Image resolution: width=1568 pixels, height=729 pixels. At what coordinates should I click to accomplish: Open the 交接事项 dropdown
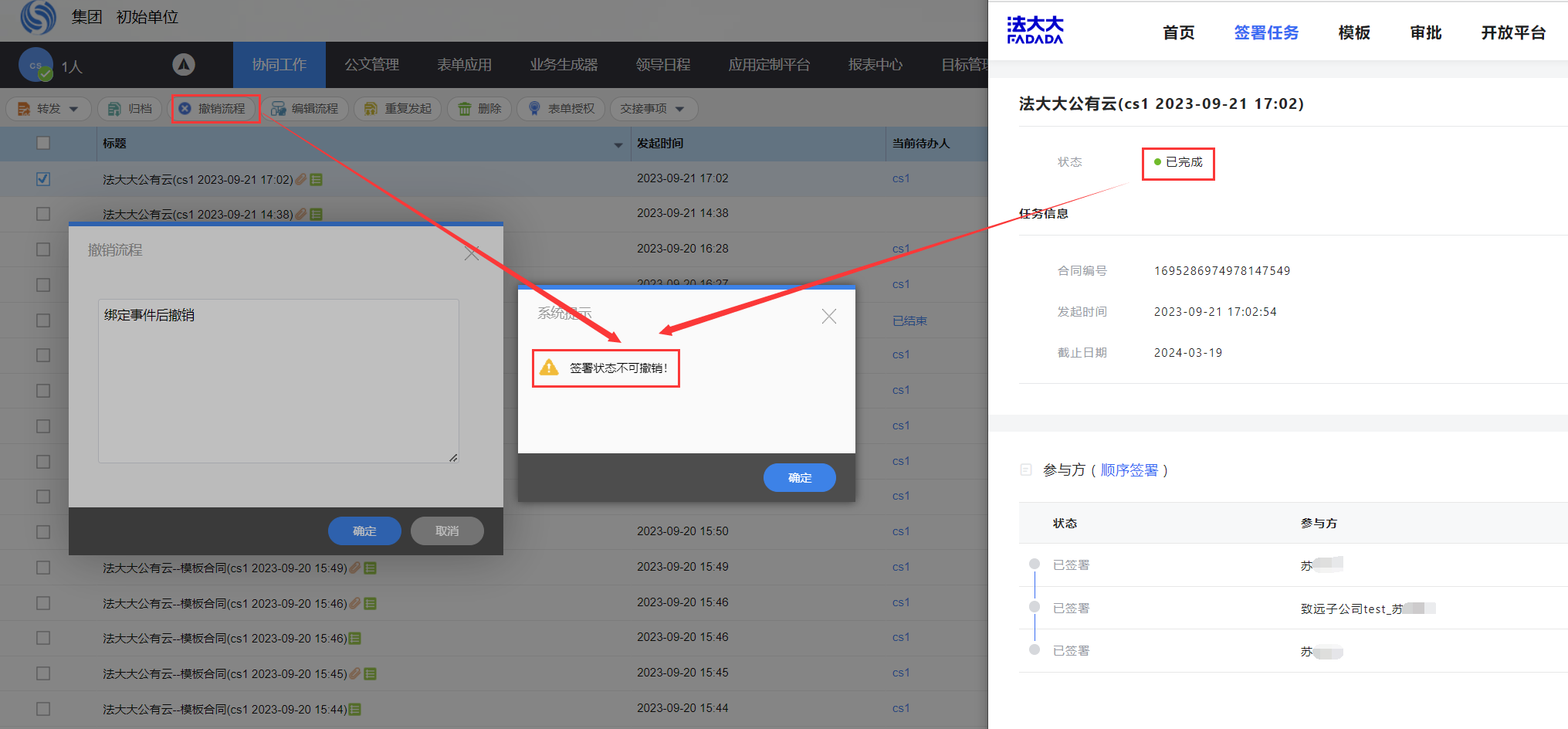click(x=653, y=109)
